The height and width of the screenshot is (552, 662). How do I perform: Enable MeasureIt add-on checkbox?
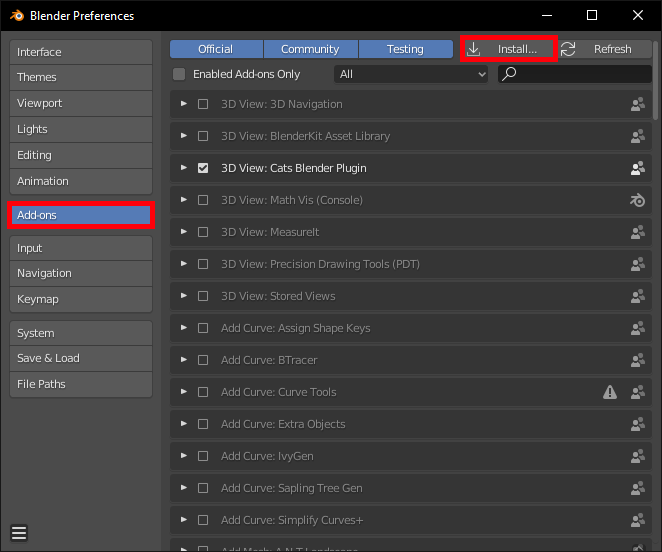[203, 232]
